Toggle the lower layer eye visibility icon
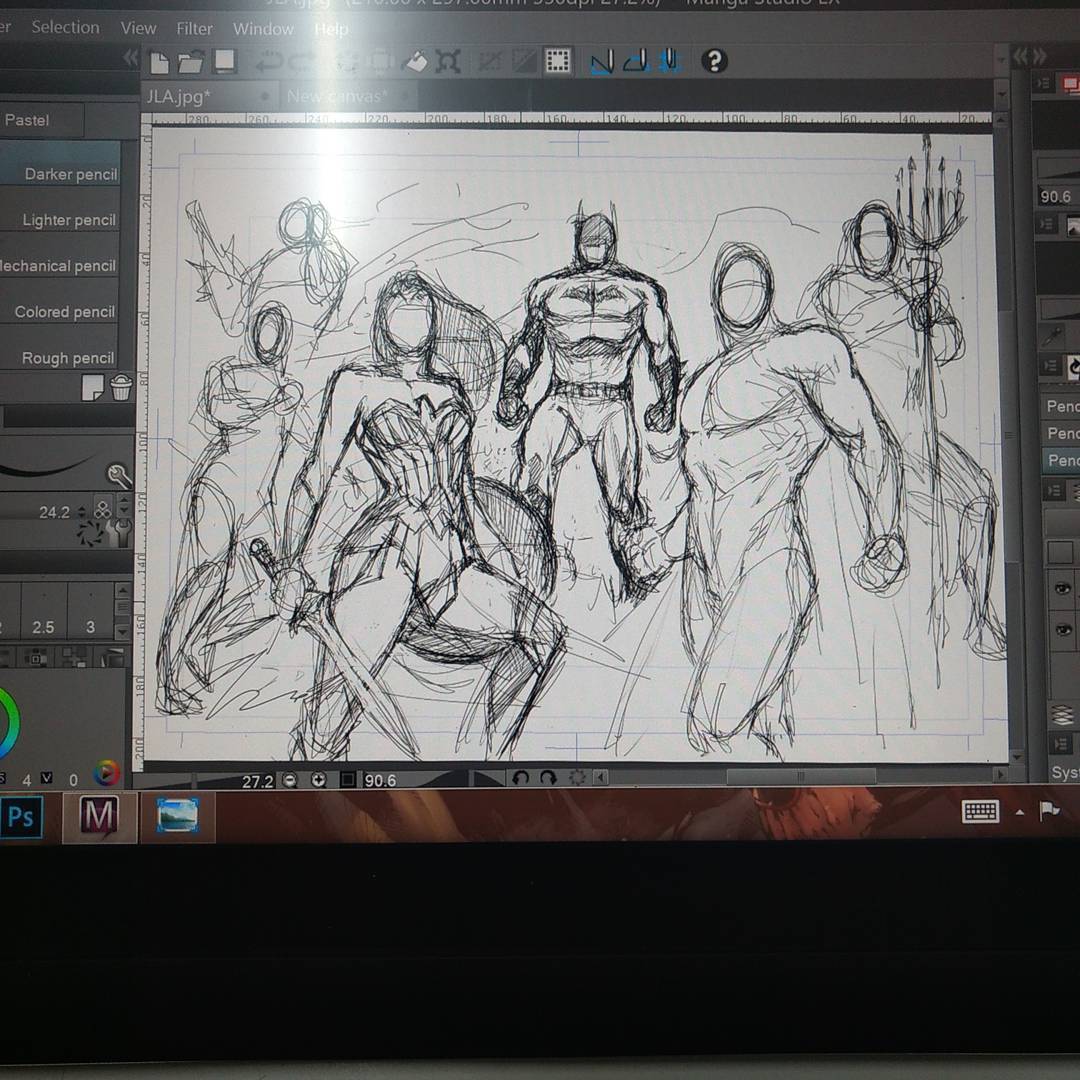 (1062, 629)
